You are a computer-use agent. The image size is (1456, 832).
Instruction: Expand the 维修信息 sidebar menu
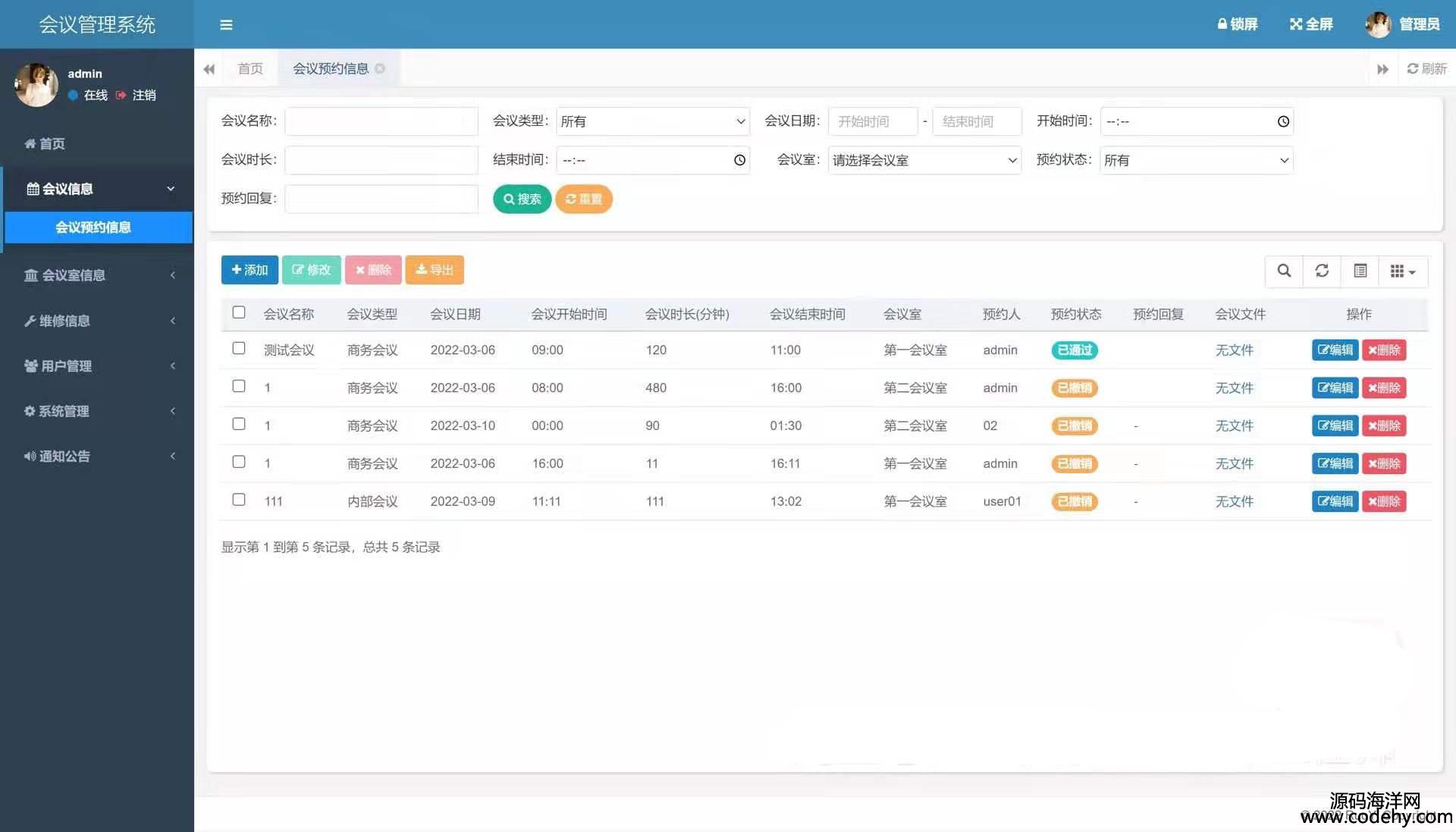pyautogui.click(x=97, y=321)
